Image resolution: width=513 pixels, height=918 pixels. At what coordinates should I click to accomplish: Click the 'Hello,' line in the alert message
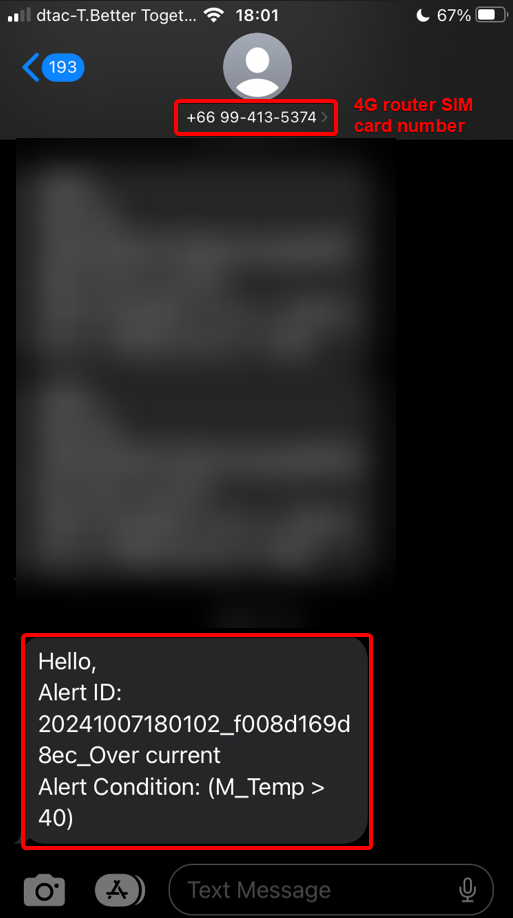(x=67, y=662)
